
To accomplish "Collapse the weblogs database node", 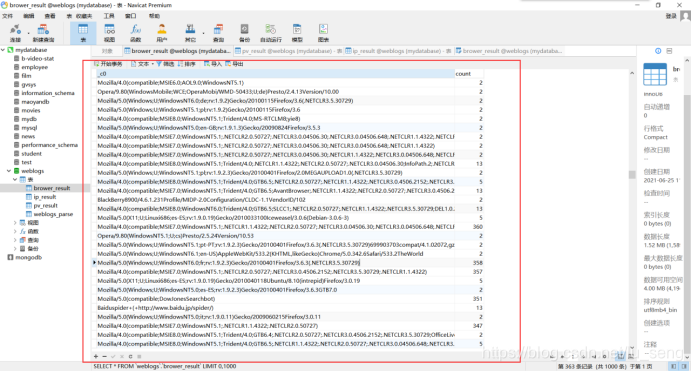I will pos(9,171).
